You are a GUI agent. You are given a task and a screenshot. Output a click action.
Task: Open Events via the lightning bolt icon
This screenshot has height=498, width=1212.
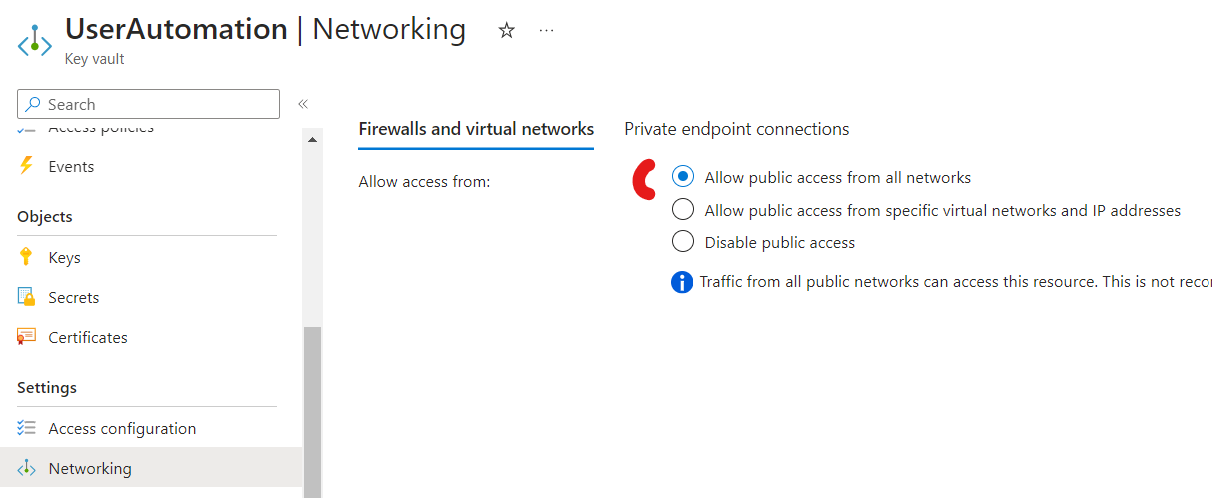tap(26, 166)
